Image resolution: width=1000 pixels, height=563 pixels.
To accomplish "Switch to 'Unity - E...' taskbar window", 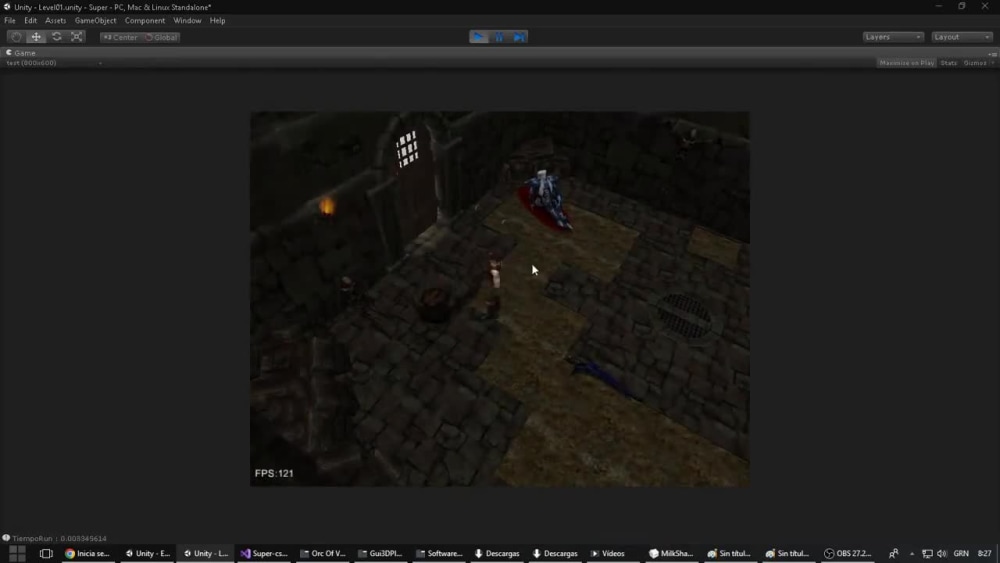I will [x=148, y=553].
